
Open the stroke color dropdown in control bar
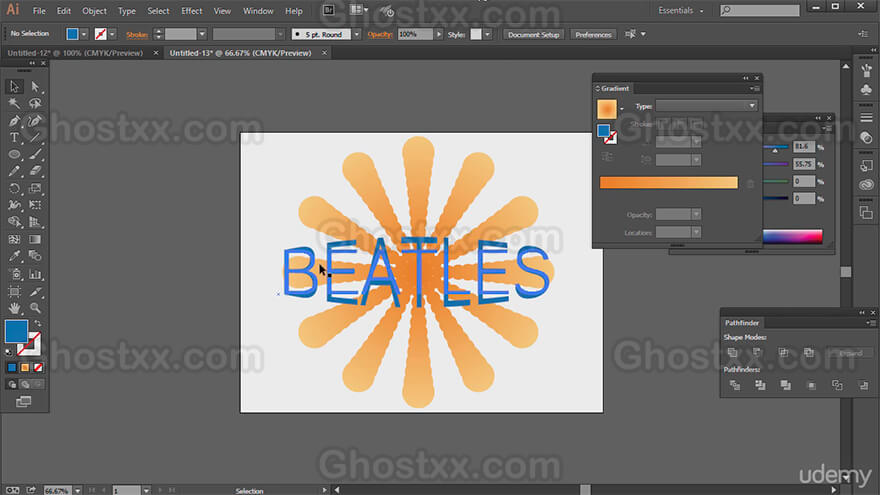click(112, 34)
